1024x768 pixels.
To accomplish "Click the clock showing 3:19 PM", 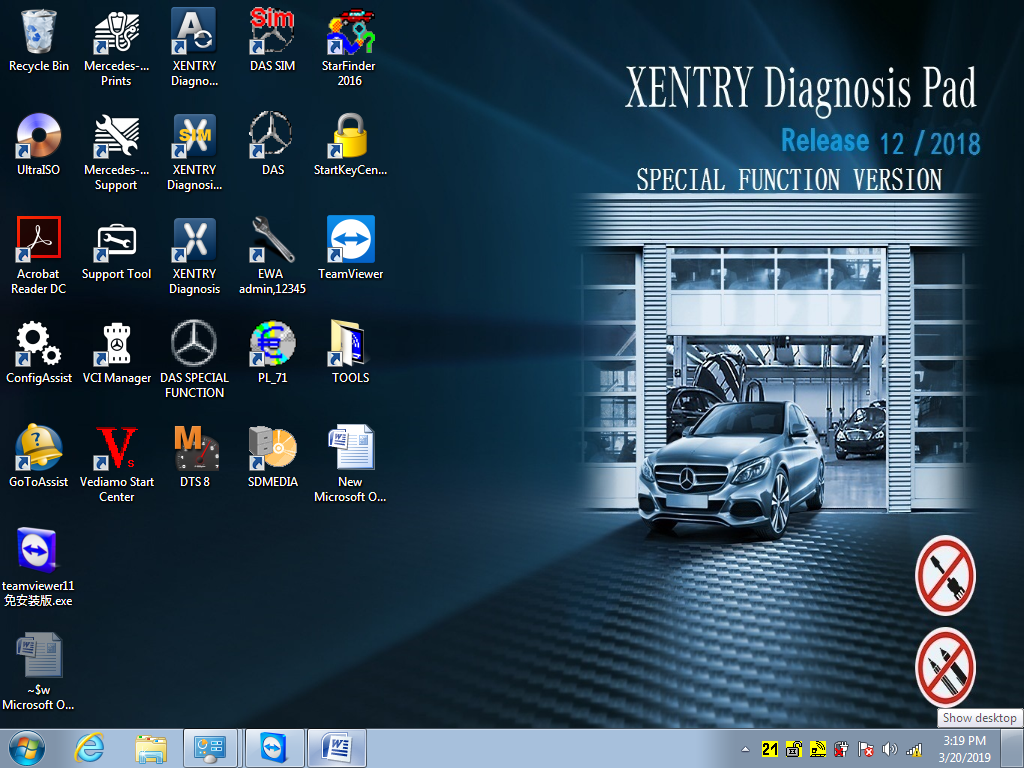I will [965, 749].
